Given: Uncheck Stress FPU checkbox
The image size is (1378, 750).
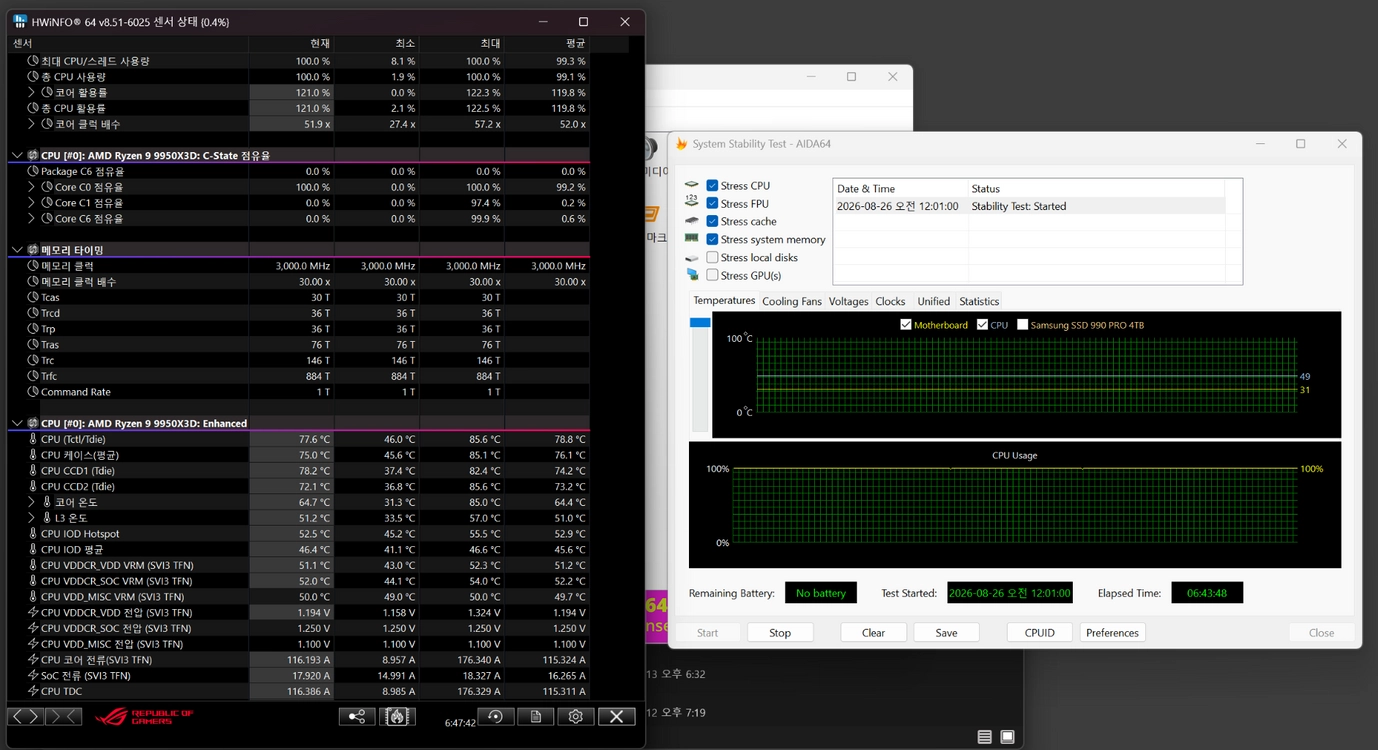Looking at the screenshot, I should tap(712, 203).
